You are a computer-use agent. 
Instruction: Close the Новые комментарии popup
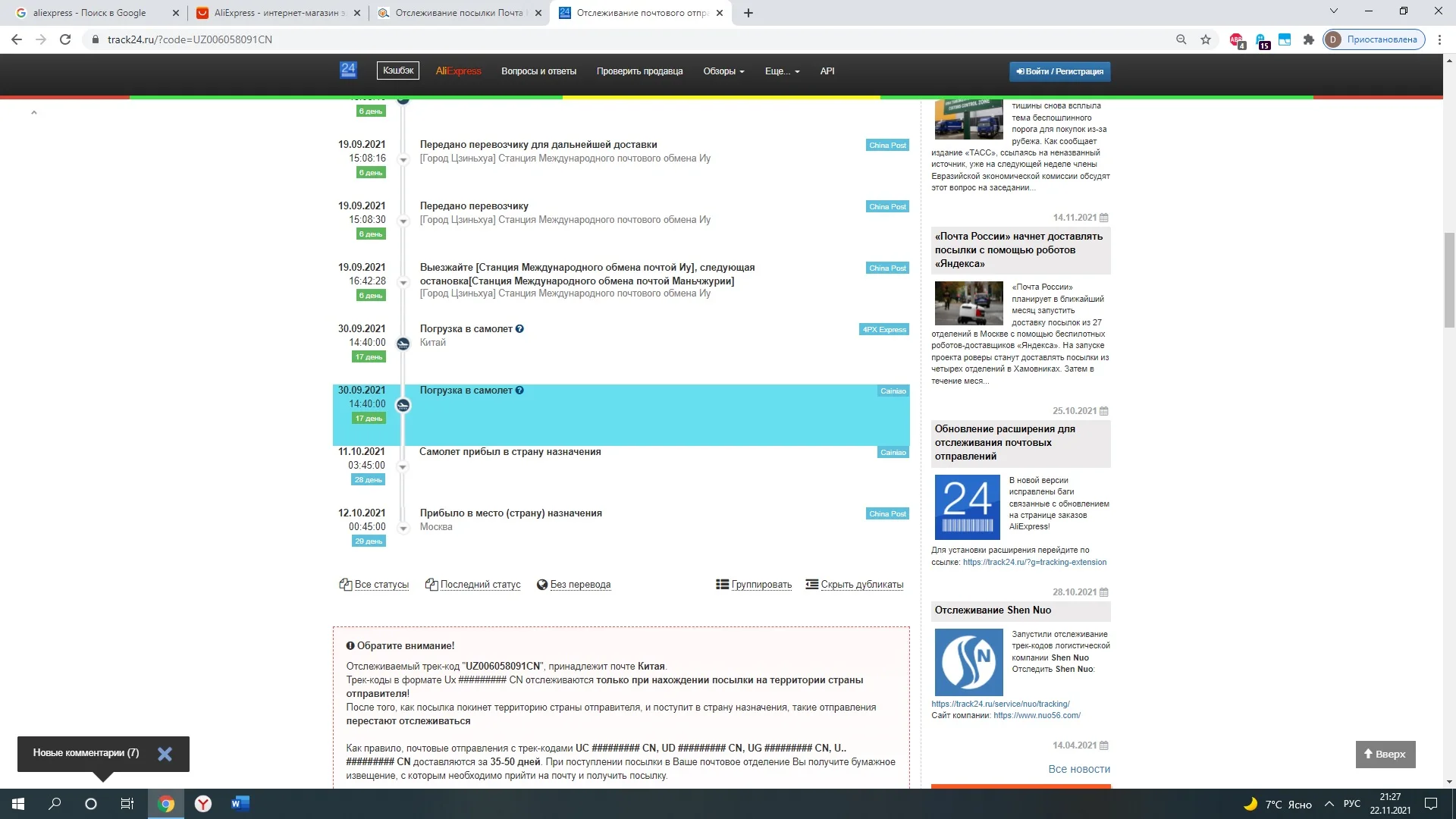pos(165,754)
